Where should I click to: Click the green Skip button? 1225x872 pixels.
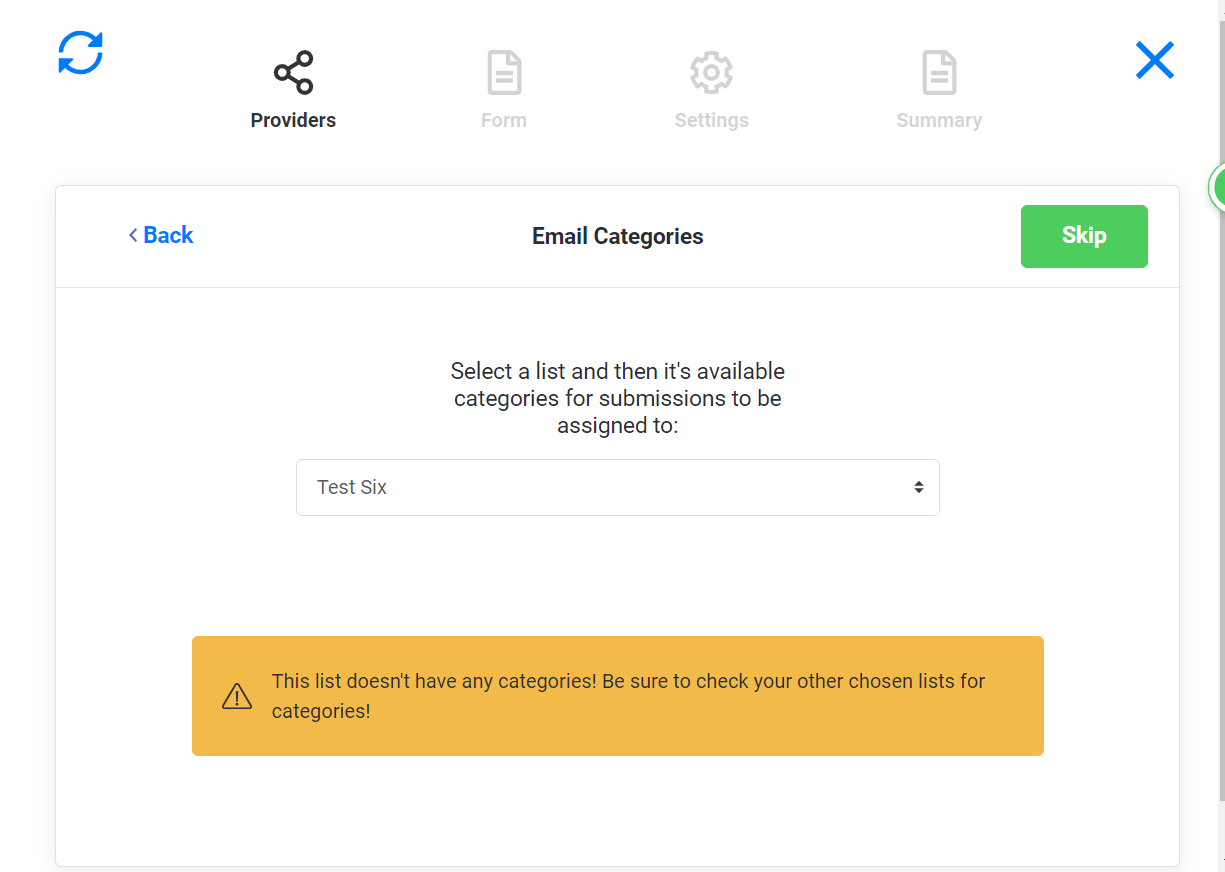click(1084, 236)
